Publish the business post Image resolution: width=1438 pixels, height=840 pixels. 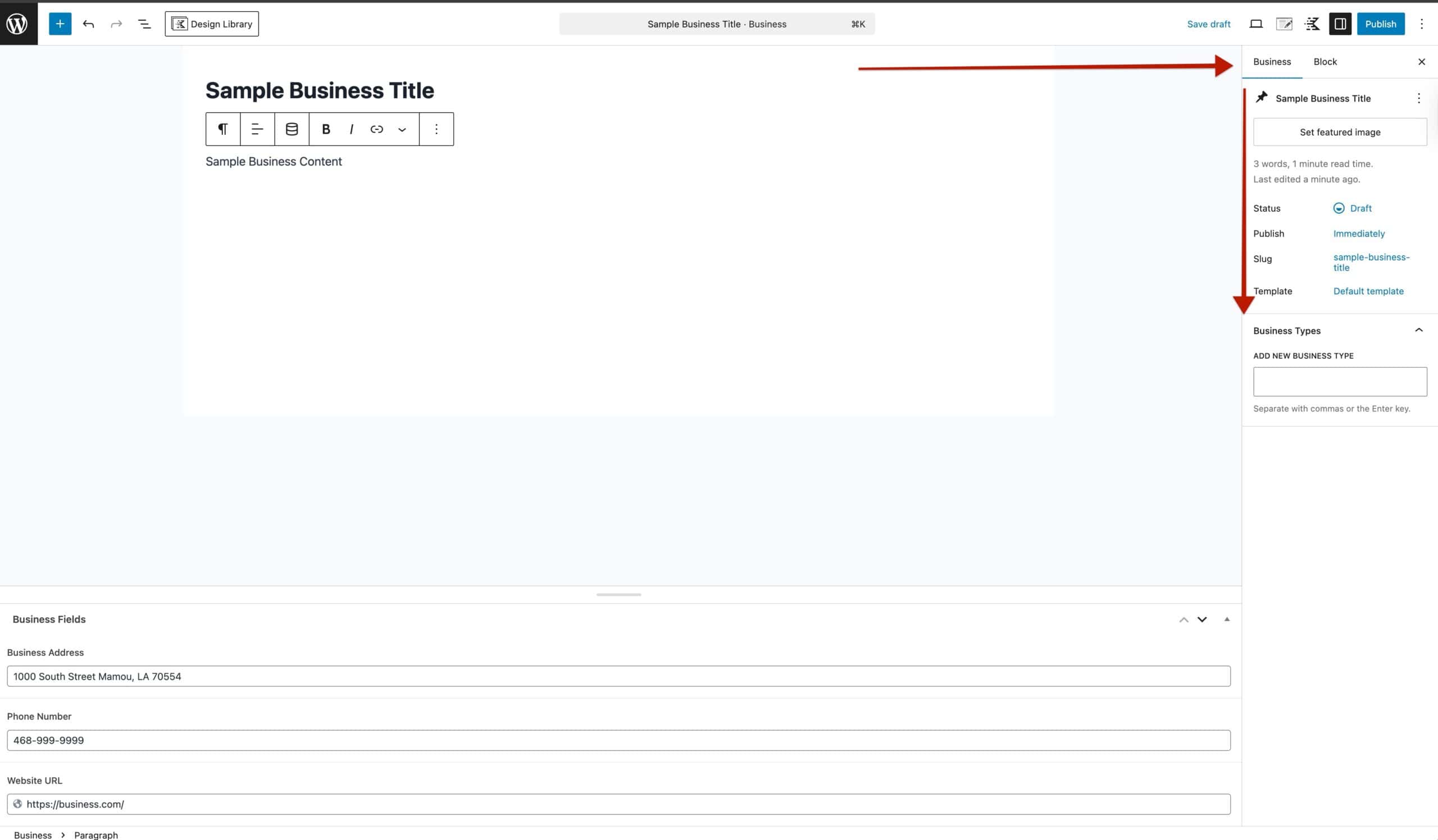click(1381, 24)
